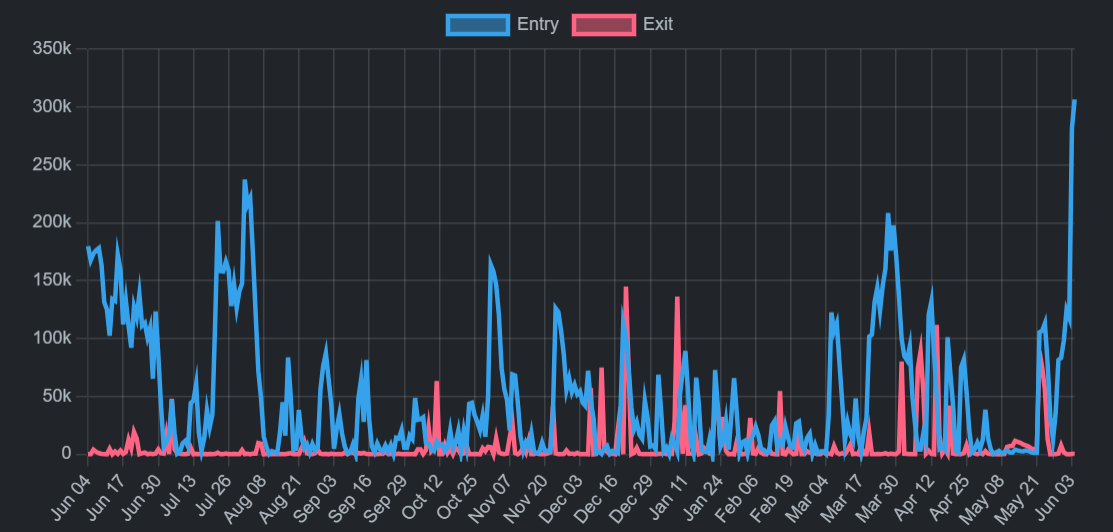Screen dimensions: 1113x532
Task: Click the Entry peak near Dec 03
Action: [x=555, y=305]
